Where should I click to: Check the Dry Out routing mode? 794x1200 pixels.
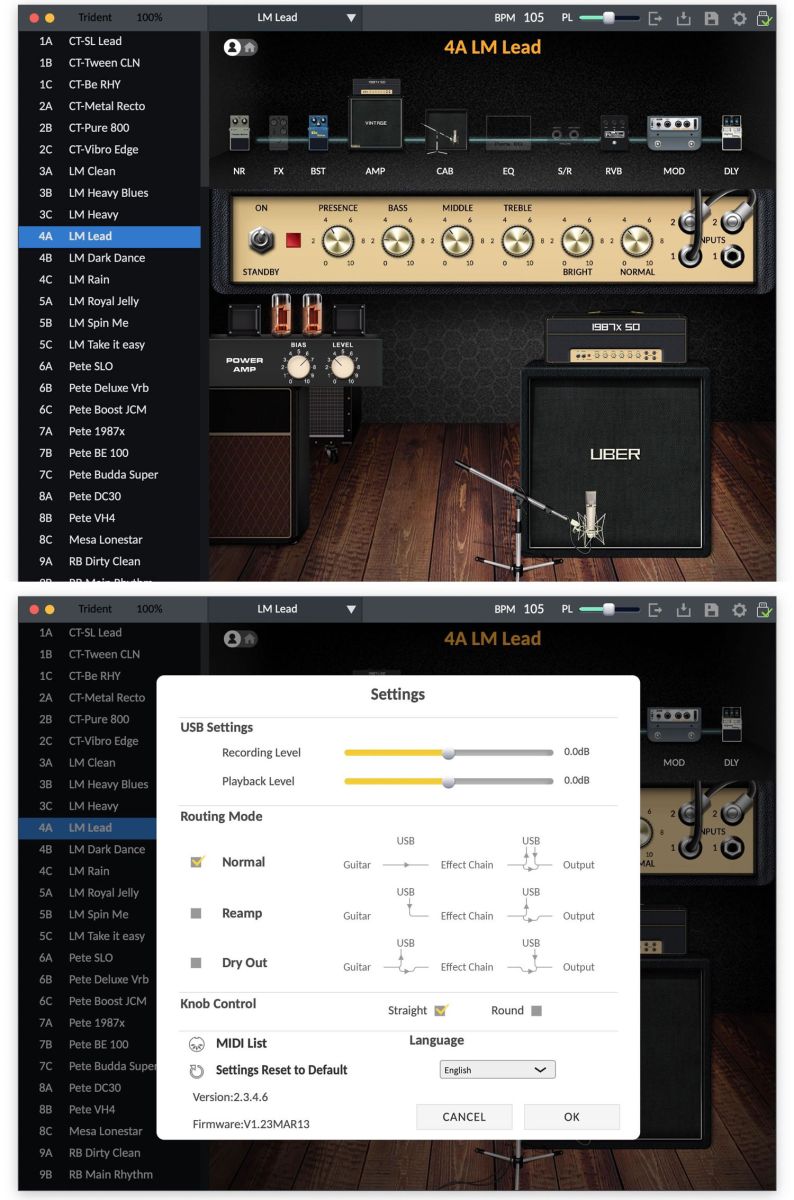click(x=197, y=964)
